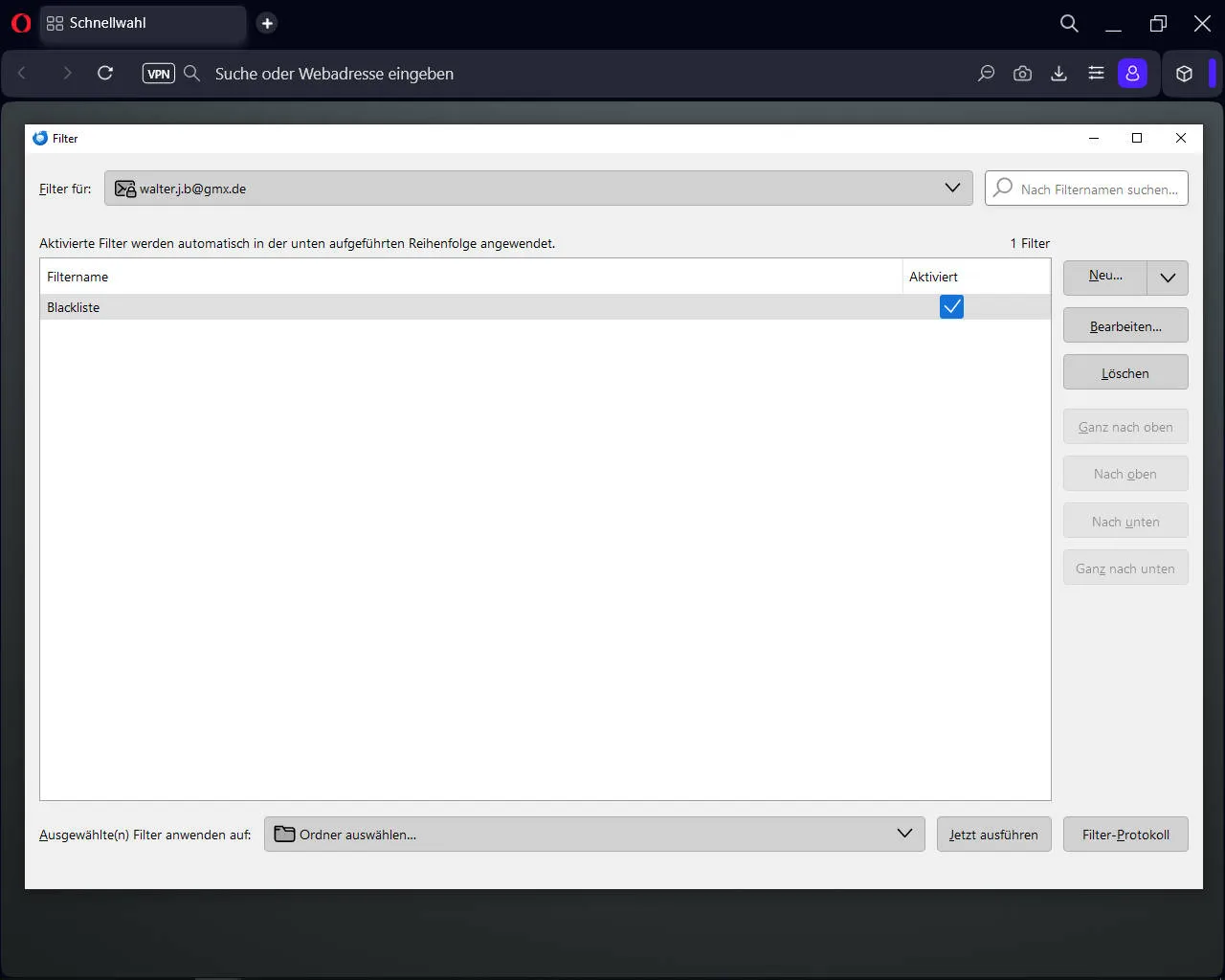
Task: Click the Bearbeiten button
Action: (1125, 325)
